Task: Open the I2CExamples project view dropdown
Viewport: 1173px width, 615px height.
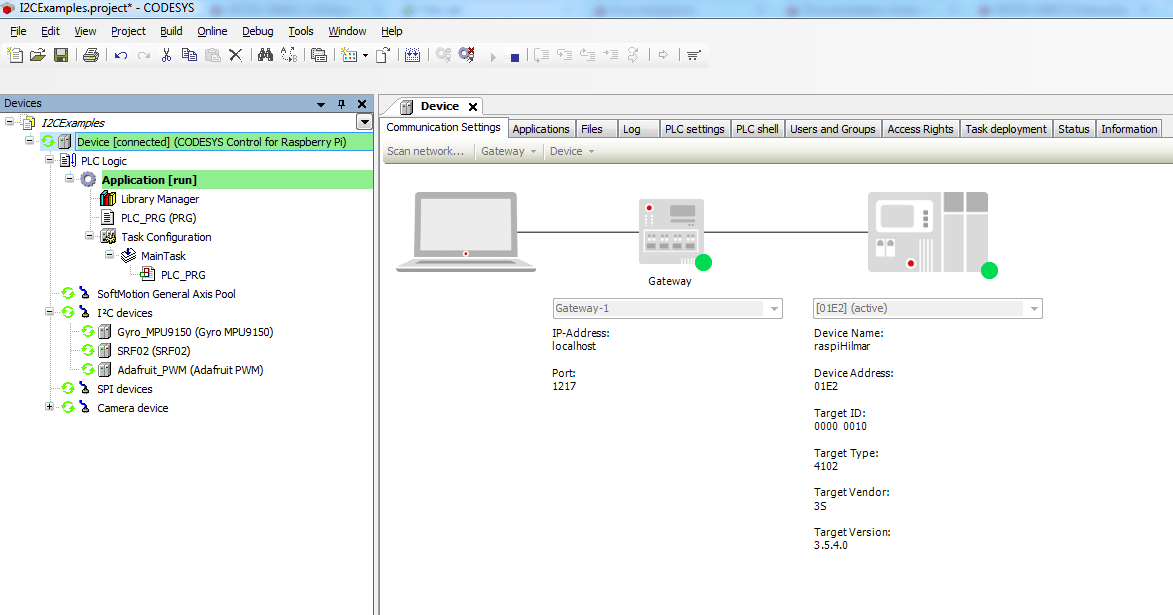Action: pyautogui.click(x=364, y=122)
